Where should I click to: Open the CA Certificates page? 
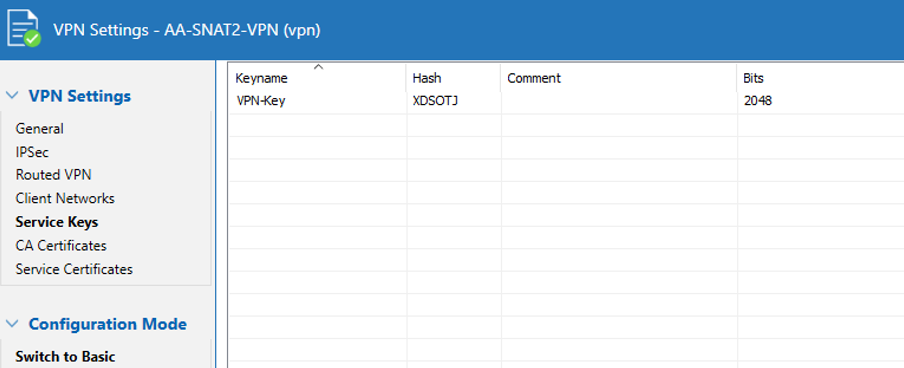[x=61, y=246]
